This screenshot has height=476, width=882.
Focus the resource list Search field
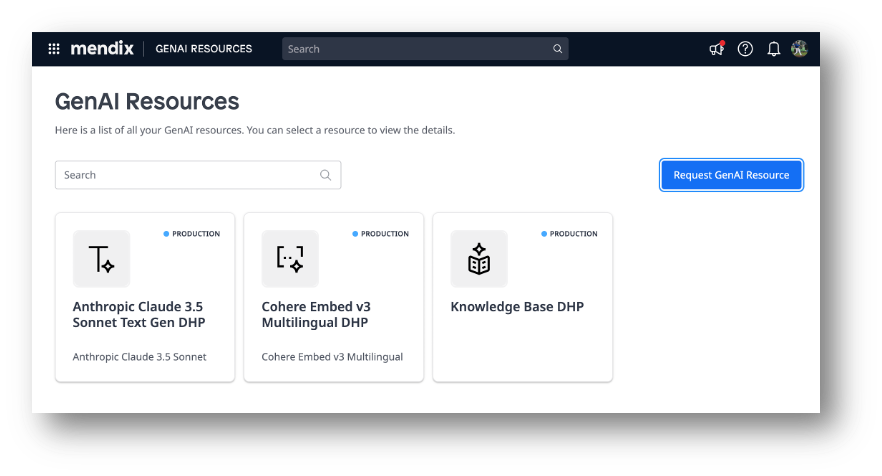point(198,175)
